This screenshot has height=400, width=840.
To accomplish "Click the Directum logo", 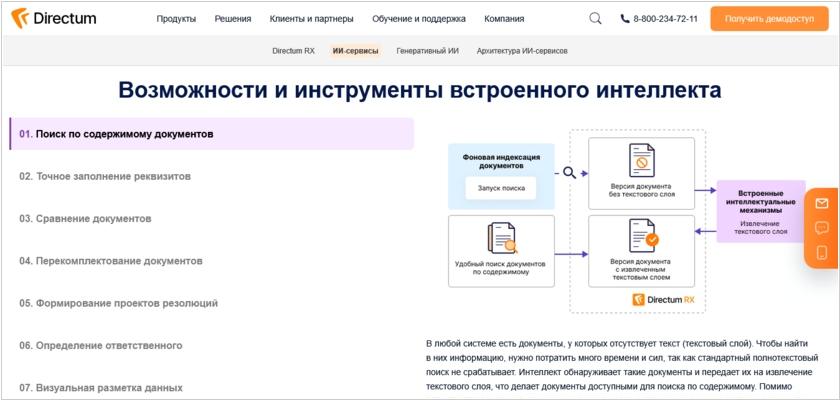I will point(54,18).
